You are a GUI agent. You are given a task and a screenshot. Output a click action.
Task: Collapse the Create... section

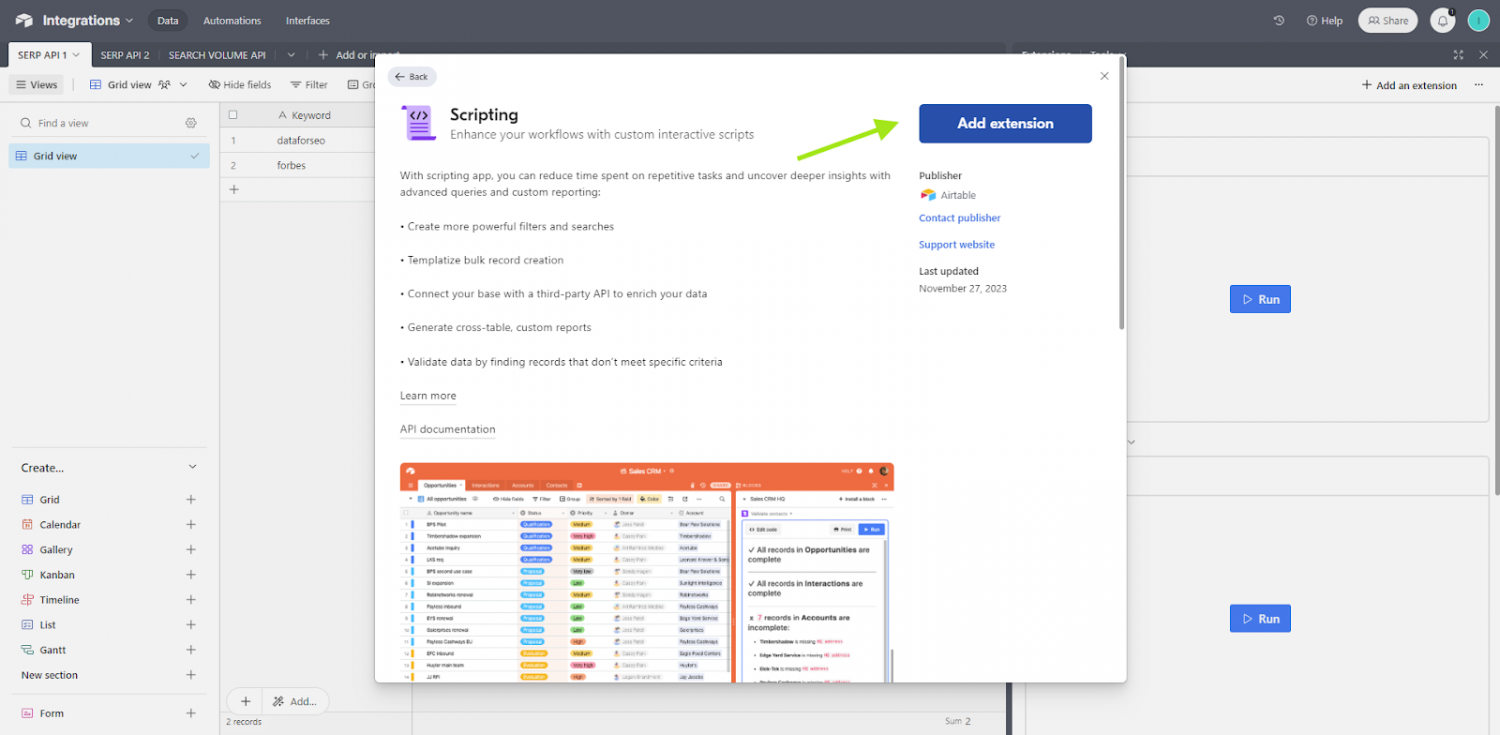point(190,466)
